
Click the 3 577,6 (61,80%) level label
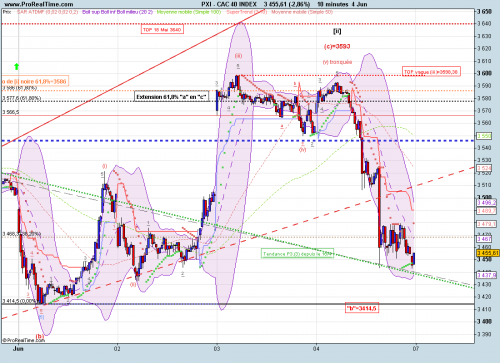click(x=22, y=98)
